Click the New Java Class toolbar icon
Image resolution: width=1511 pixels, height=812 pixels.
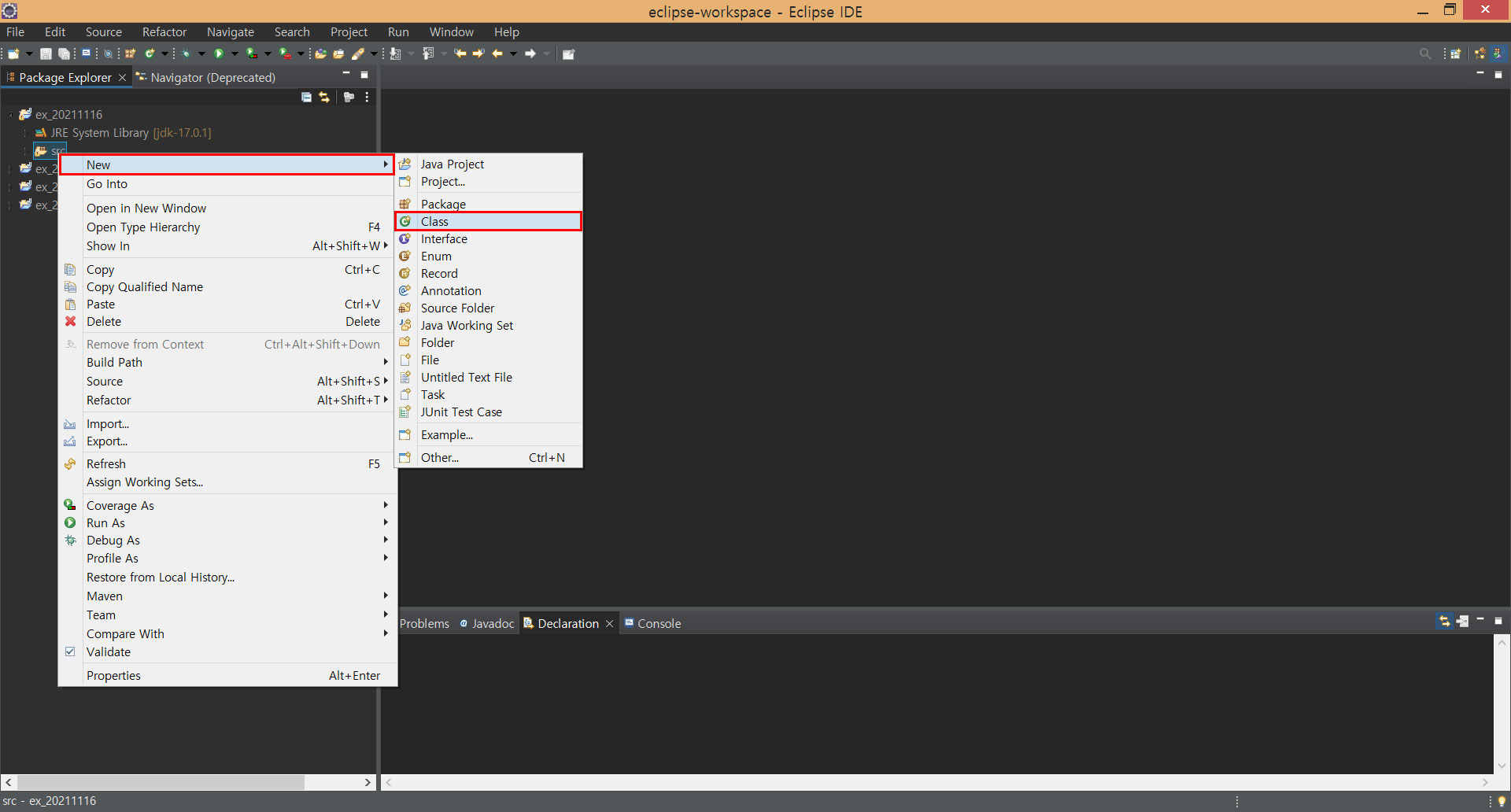point(149,54)
